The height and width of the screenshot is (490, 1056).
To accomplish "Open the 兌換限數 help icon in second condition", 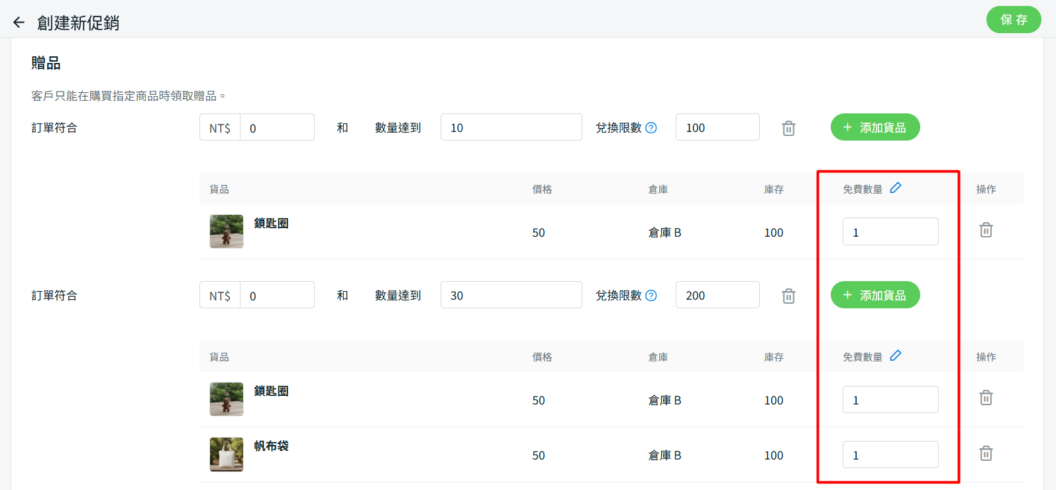I will pos(651,296).
